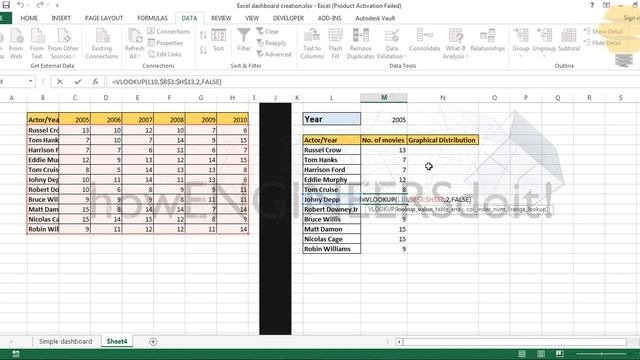Click the Year value cell 2005
The width and height of the screenshot is (640, 360).
tap(384, 119)
